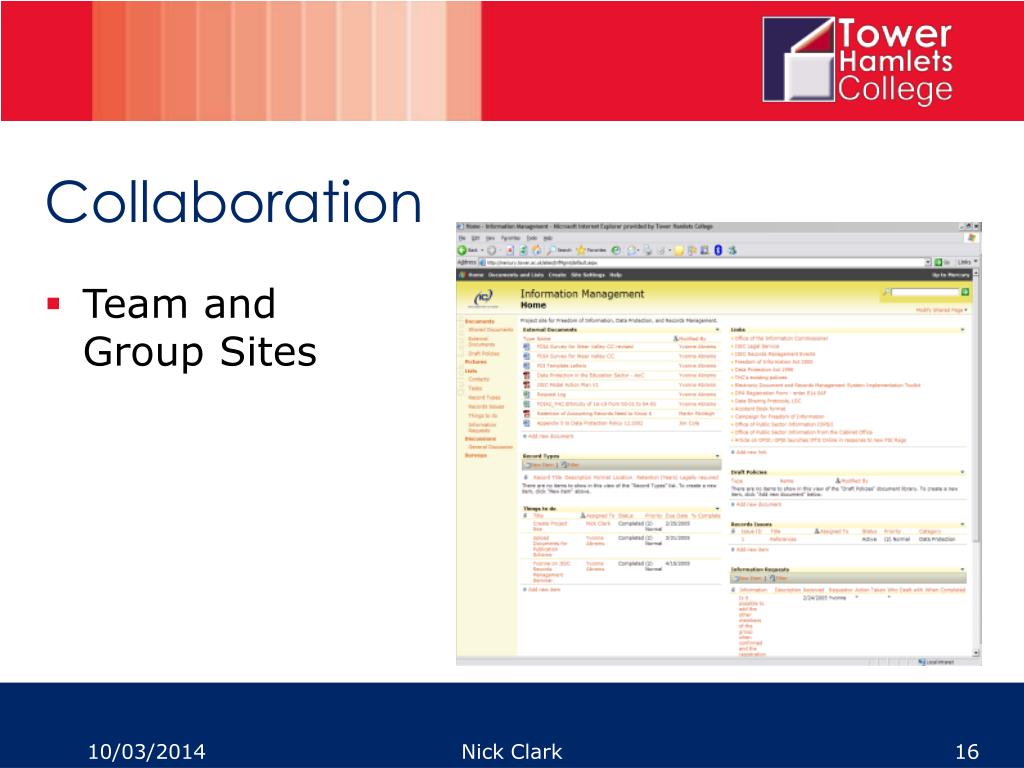The image size is (1024, 768).
Task: Click Documents and Lists in top navigation
Action: (x=516, y=275)
